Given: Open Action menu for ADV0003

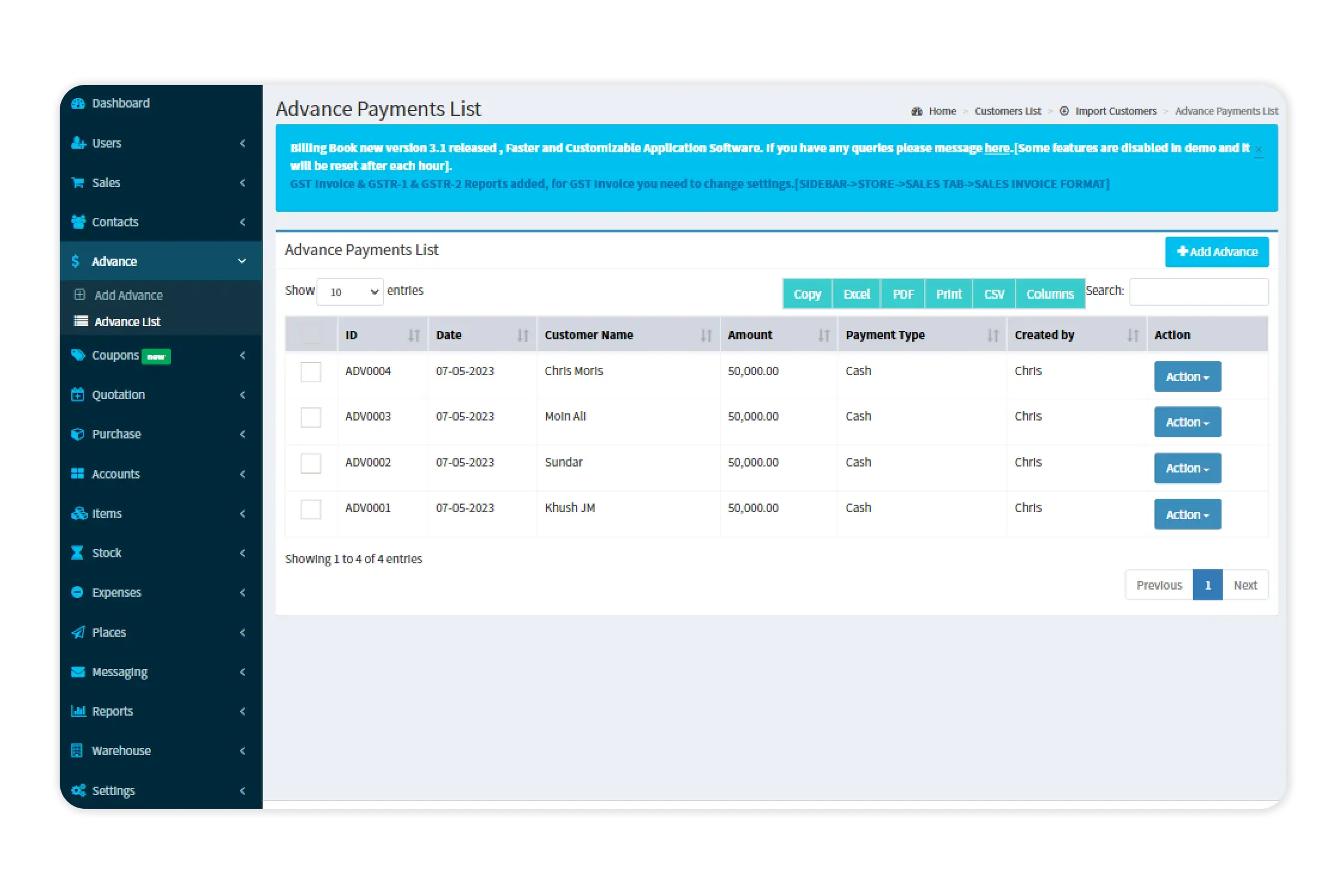Looking at the screenshot, I should [1188, 422].
